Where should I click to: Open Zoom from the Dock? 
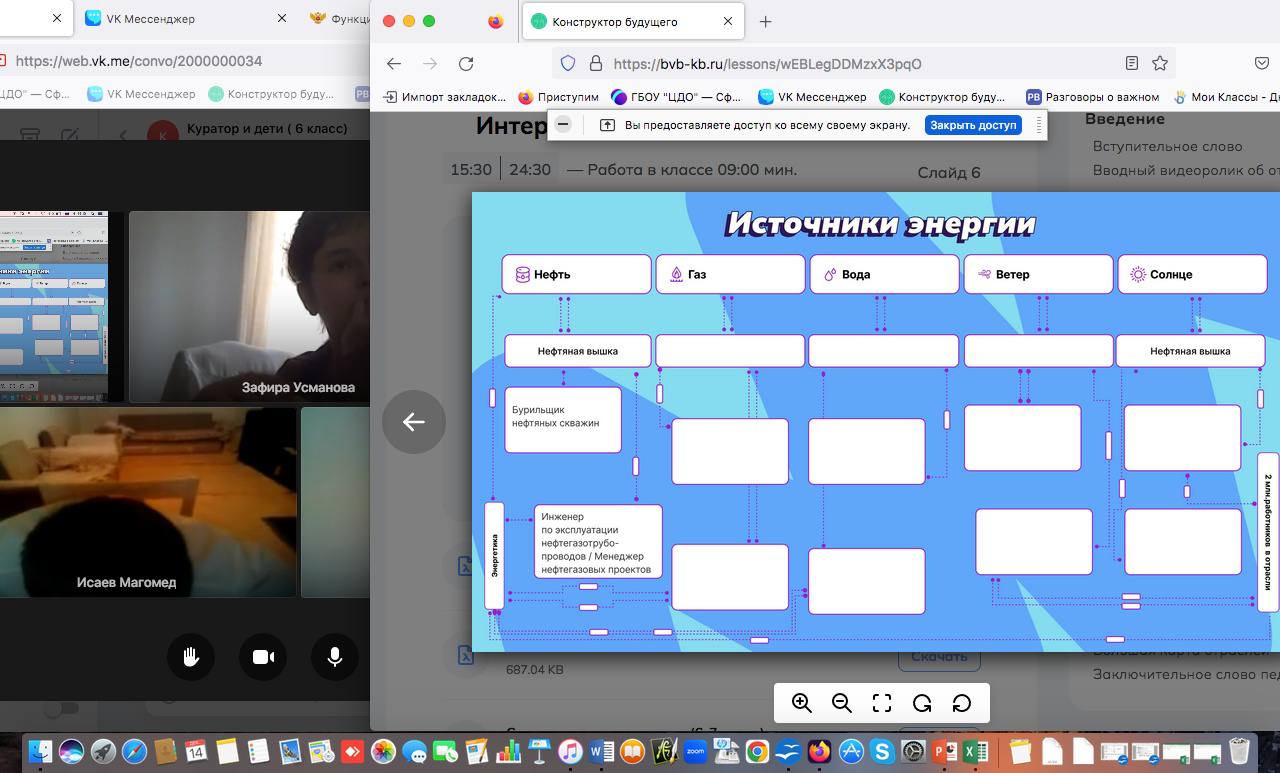(x=695, y=751)
